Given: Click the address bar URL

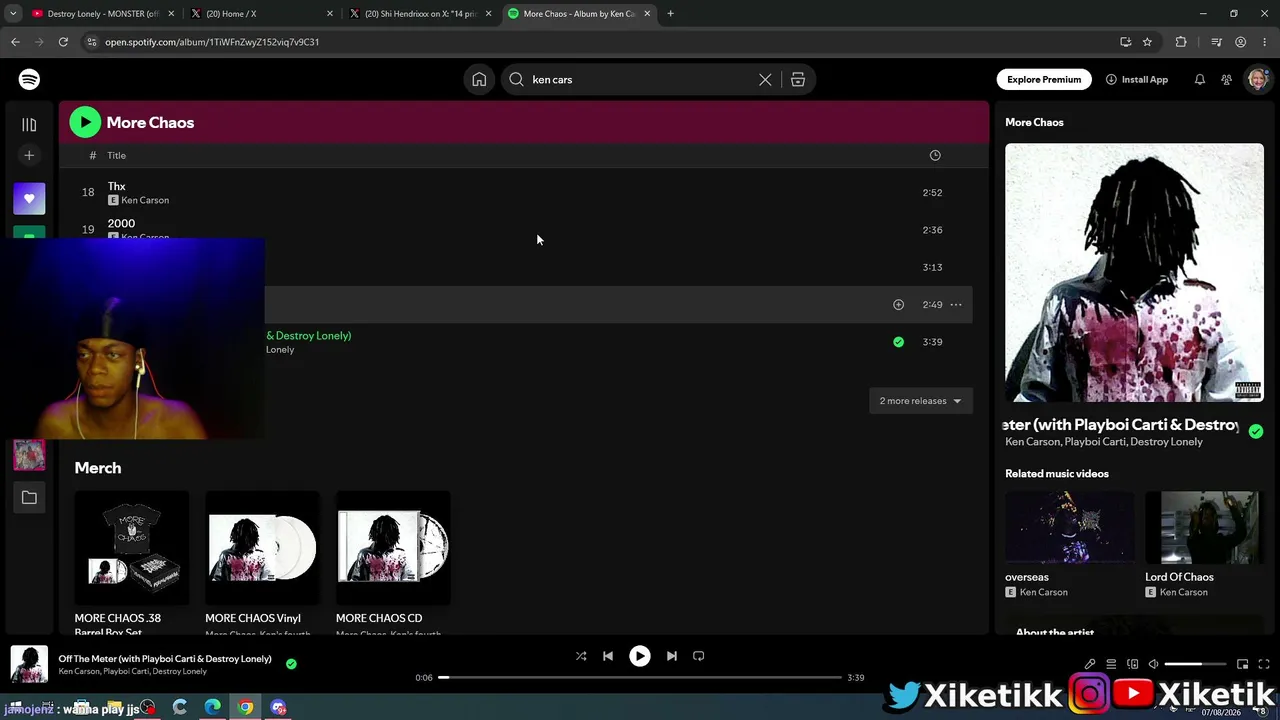Looking at the screenshot, I should tap(212, 42).
